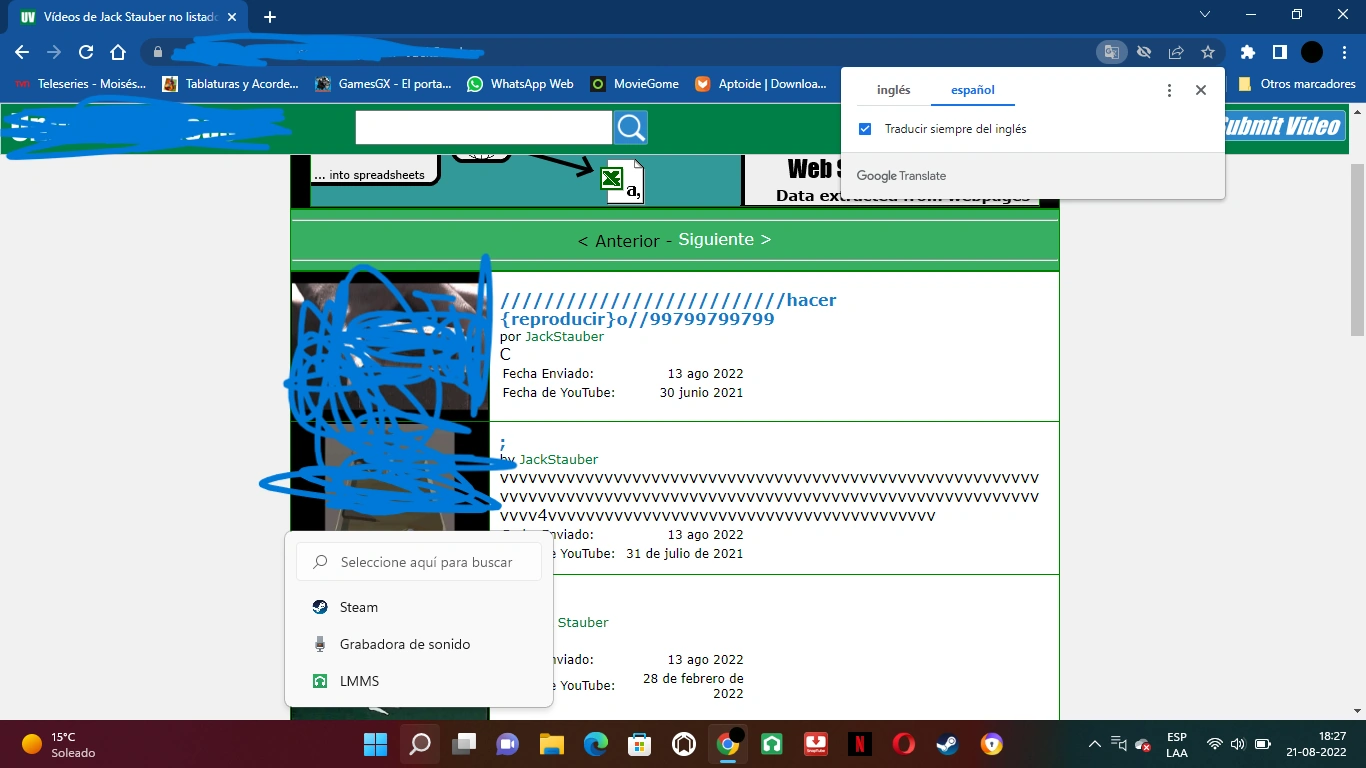Open the Google Translate icon in address bar
This screenshot has width=1366, height=768.
coord(1111,52)
